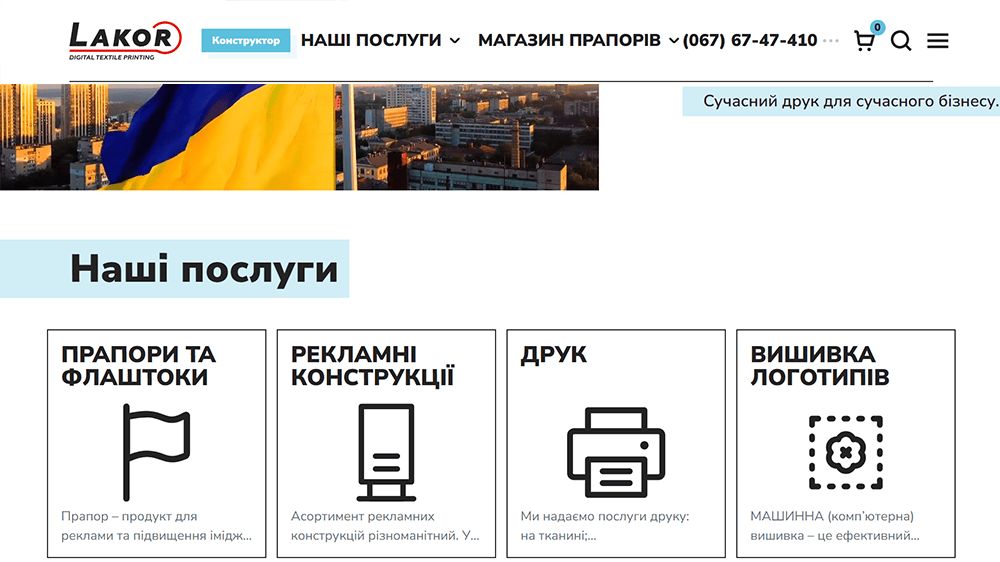Open the Вишивка логотипів heading

coord(820,366)
